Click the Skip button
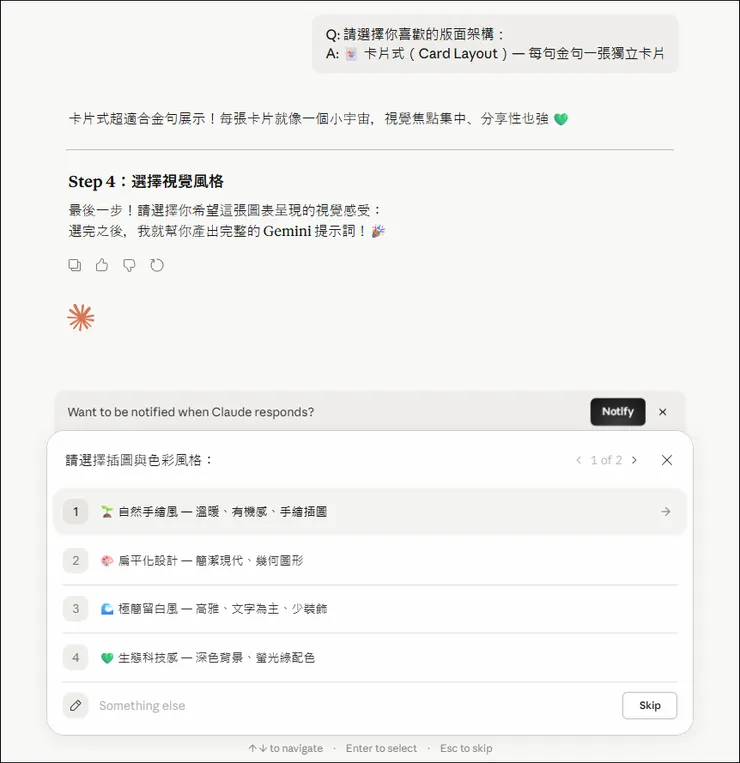This screenshot has width=740, height=763. click(650, 705)
